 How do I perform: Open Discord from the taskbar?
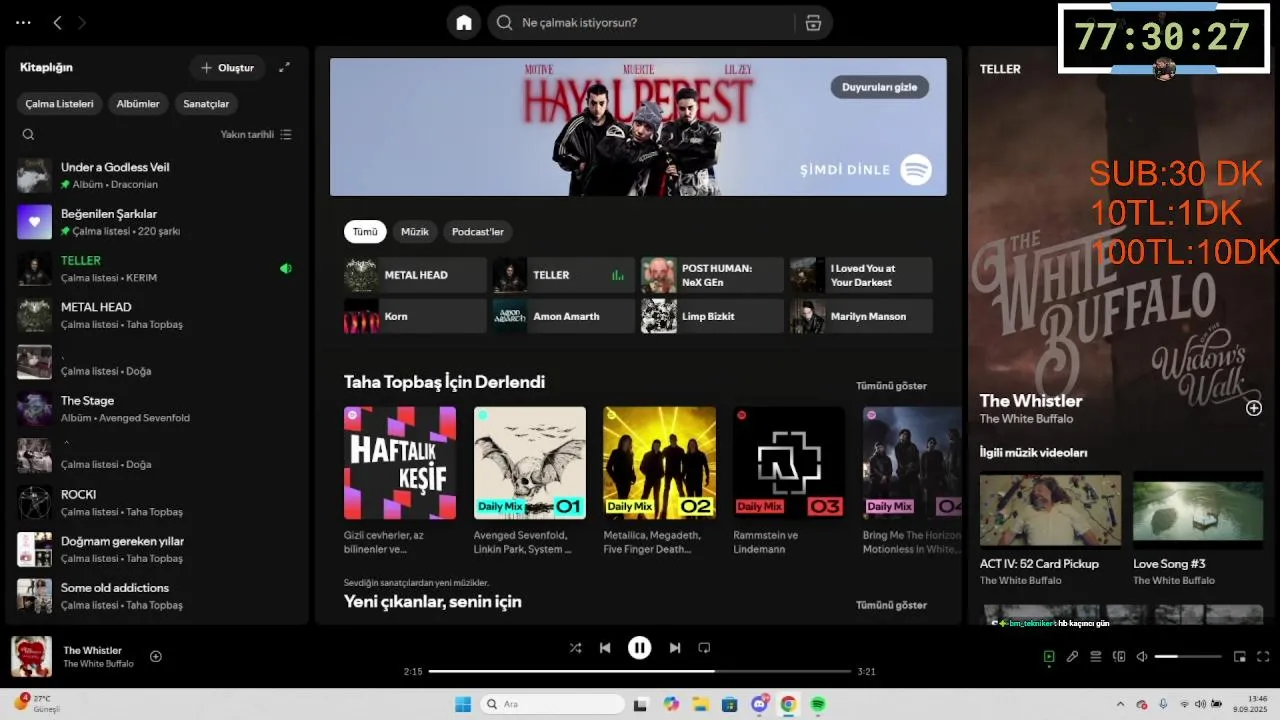point(759,704)
